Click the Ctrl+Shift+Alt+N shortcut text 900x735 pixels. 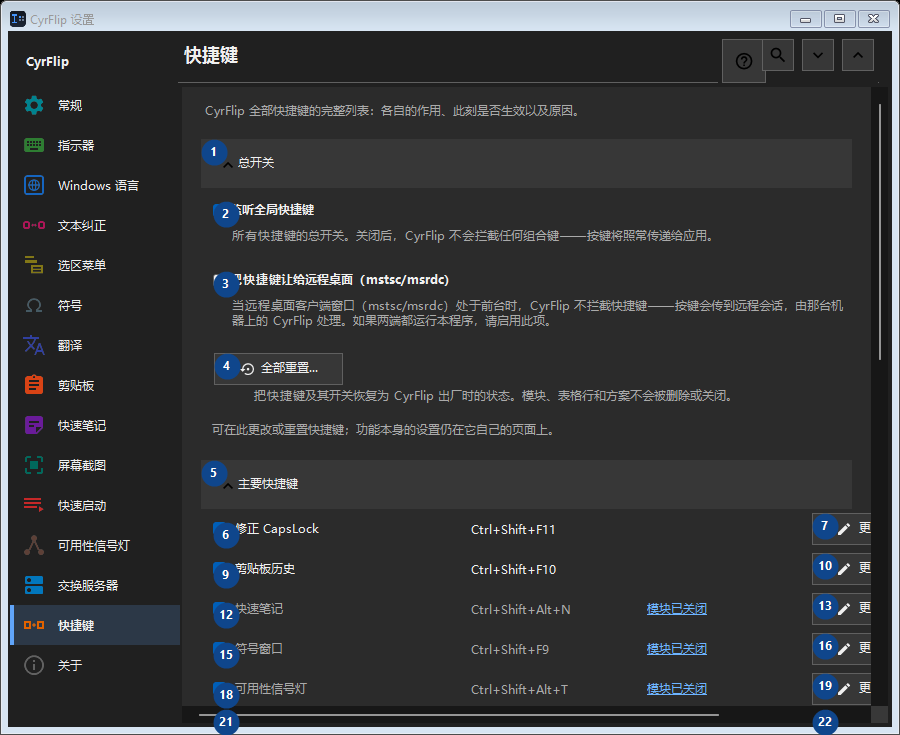(521, 610)
